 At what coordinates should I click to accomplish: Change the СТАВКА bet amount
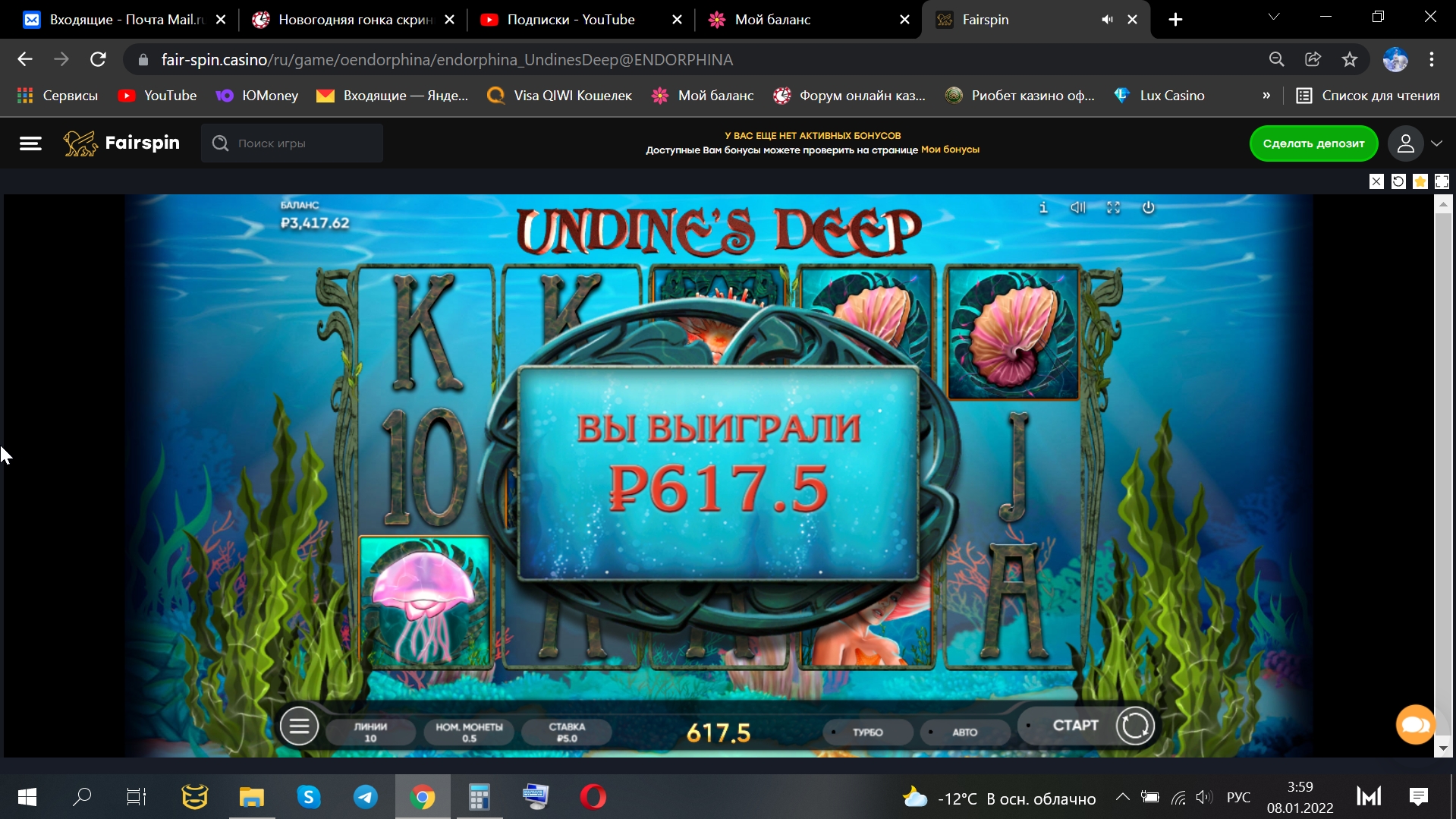coord(567,732)
